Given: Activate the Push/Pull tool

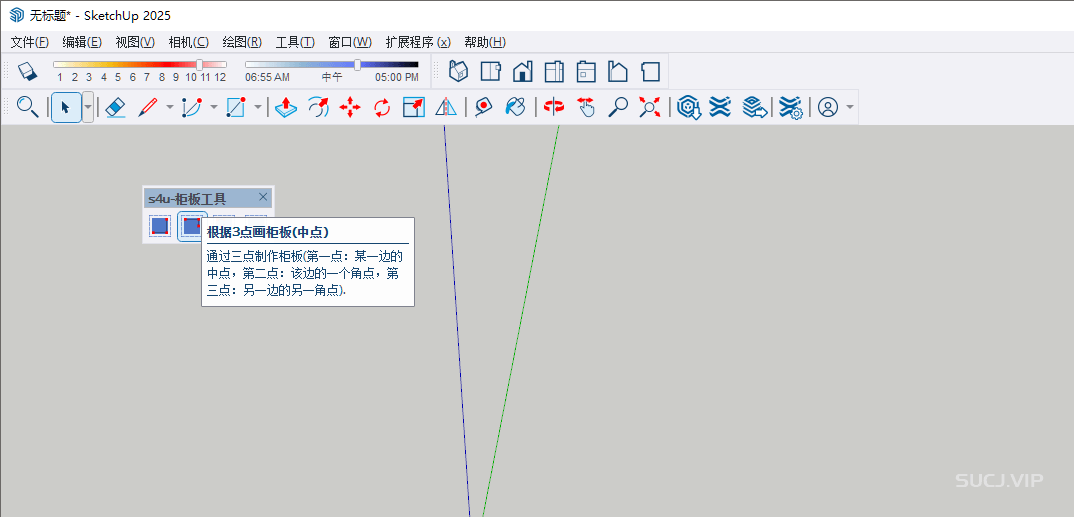Looking at the screenshot, I should 286,107.
